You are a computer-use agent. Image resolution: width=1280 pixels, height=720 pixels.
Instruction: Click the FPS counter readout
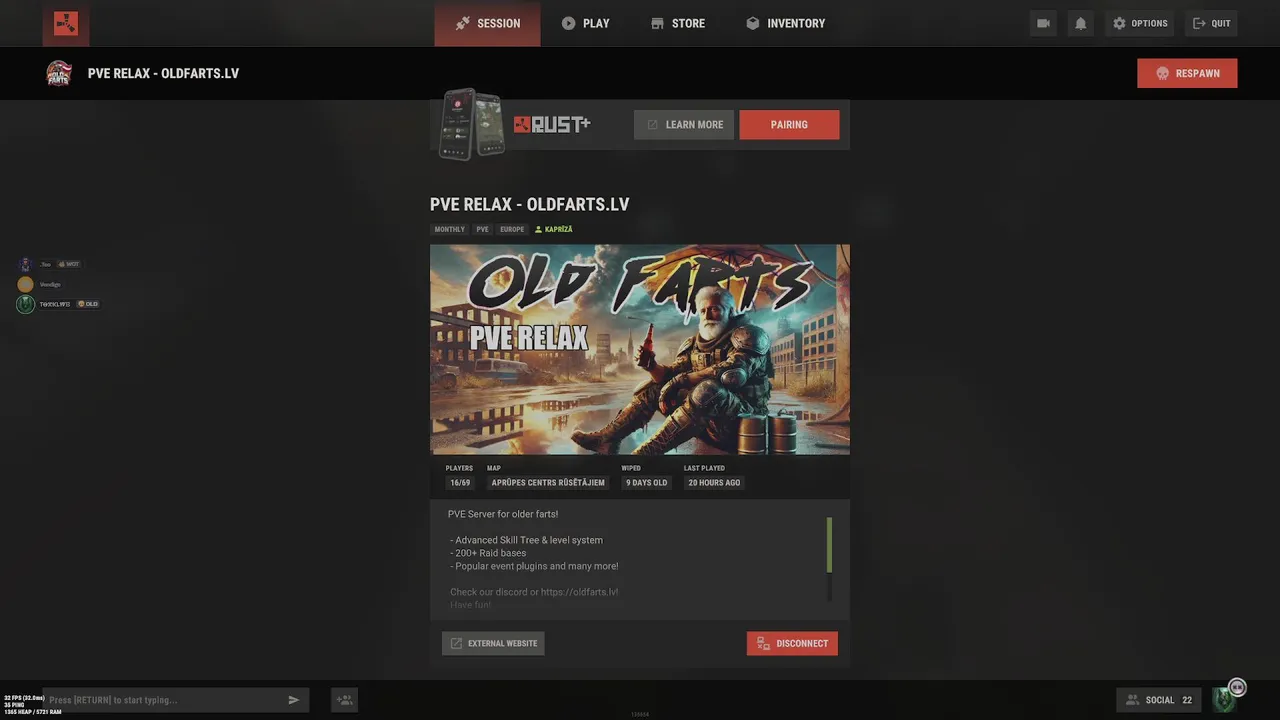25,698
